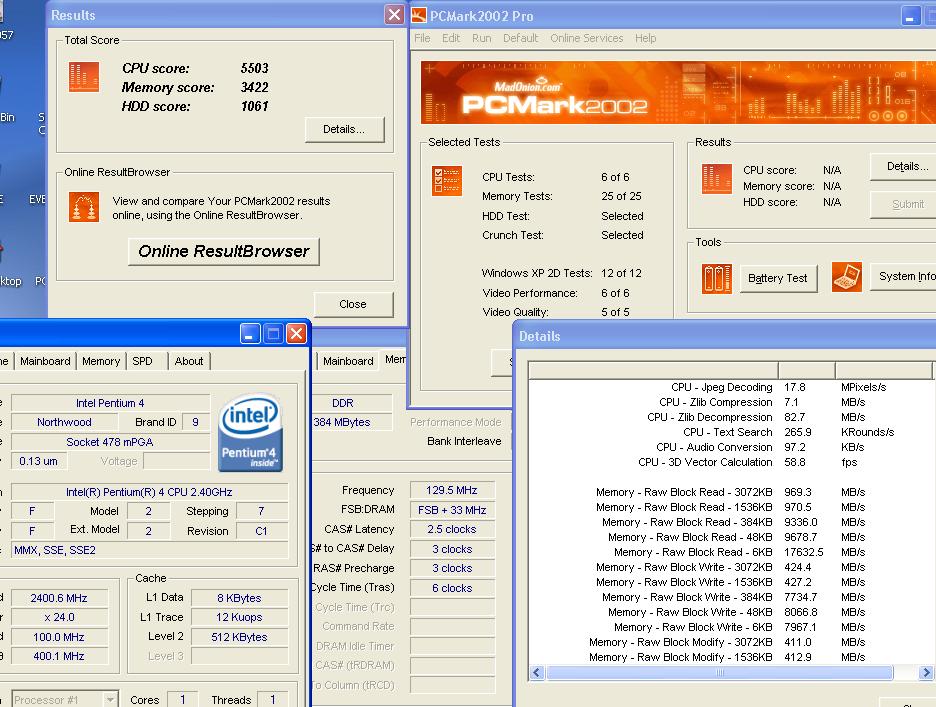Image resolution: width=936 pixels, height=707 pixels.
Task: Minimize the PCMark2002 Pro window
Action: point(910,16)
